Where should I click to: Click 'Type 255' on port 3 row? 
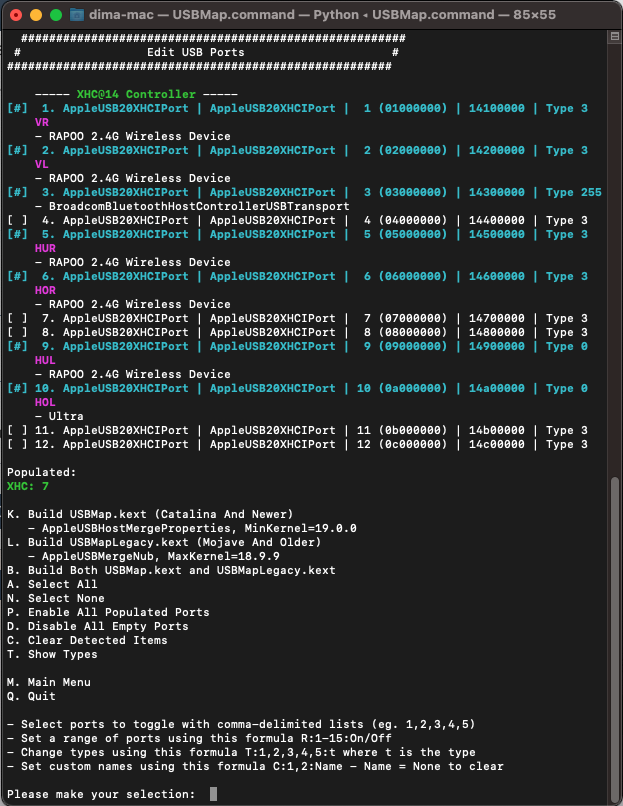point(574,192)
